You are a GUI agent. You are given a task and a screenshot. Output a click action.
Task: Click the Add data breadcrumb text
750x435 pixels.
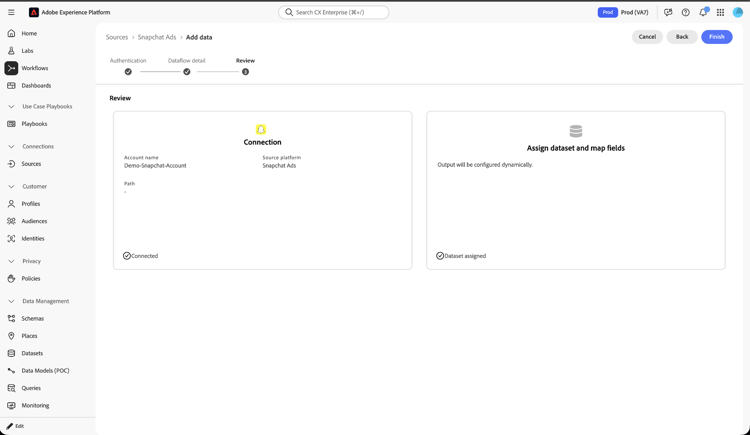[x=199, y=37]
